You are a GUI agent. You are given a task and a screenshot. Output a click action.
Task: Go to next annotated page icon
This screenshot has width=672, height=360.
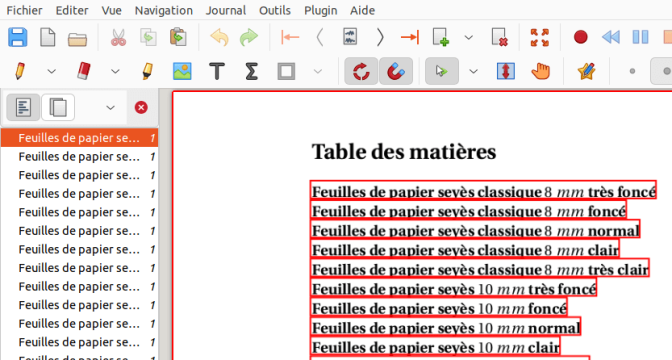350,37
